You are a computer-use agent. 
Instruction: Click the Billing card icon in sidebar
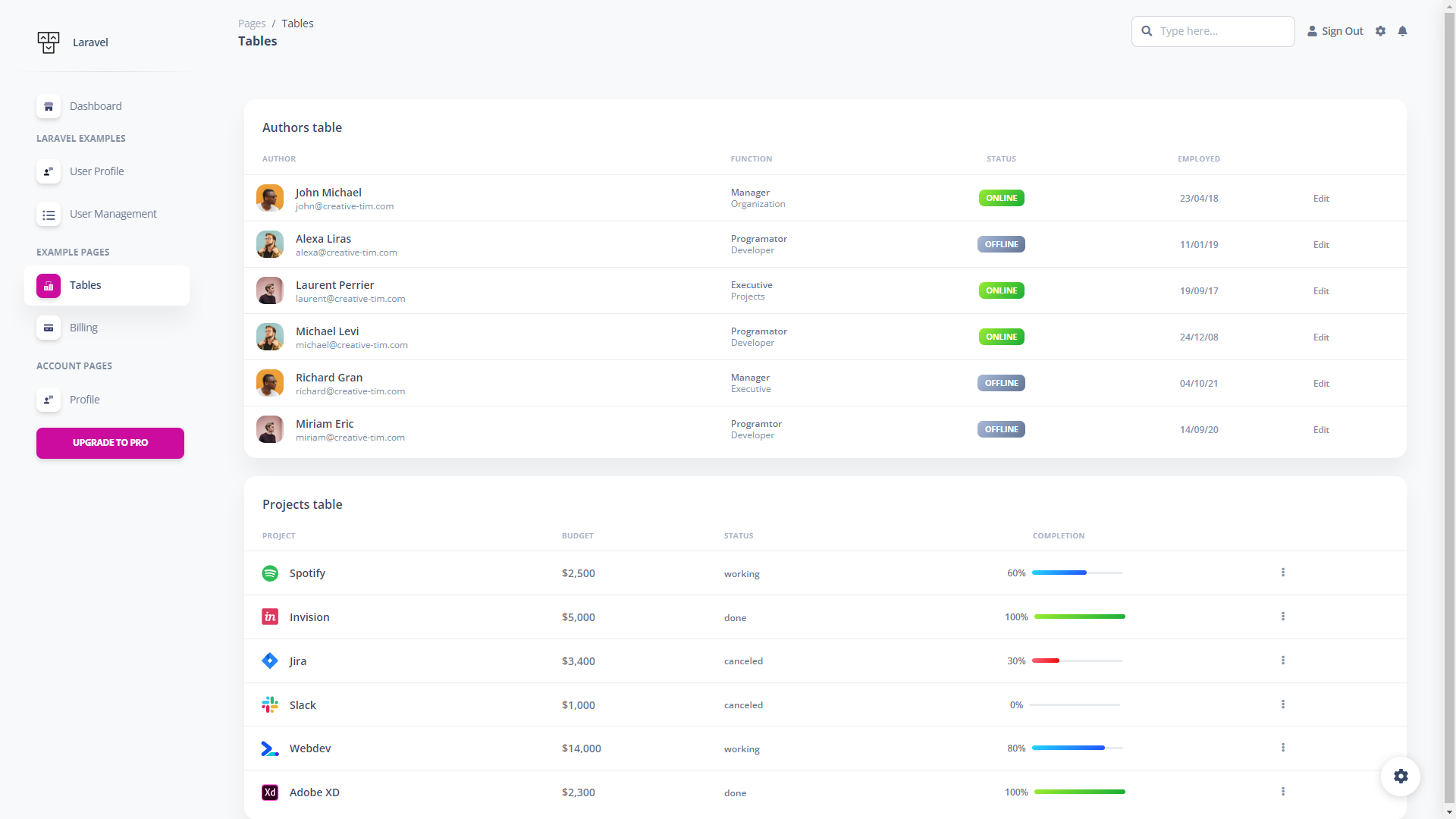click(x=49, y=328)
